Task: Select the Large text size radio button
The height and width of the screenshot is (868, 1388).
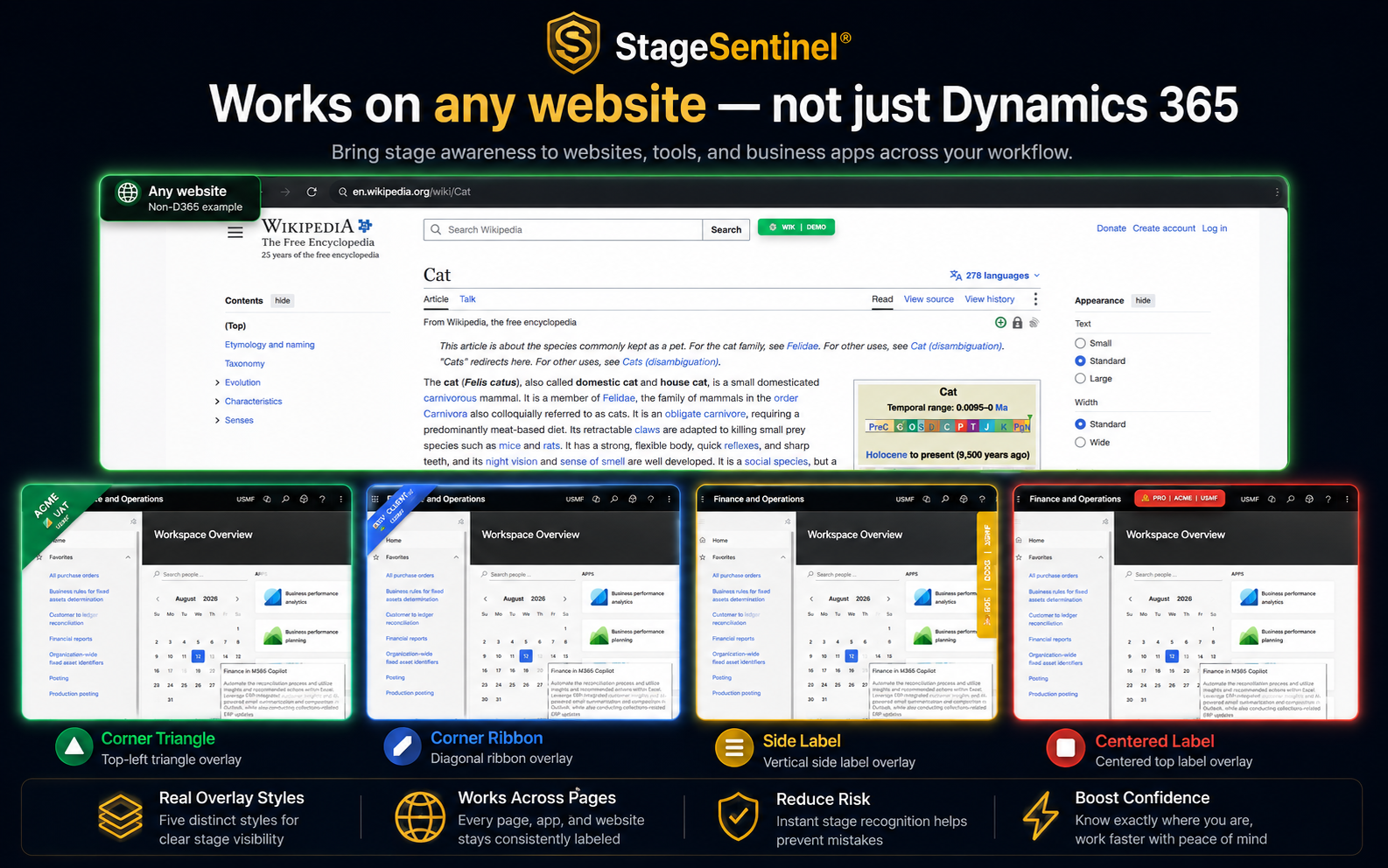Action: [x=1080, y=379]
